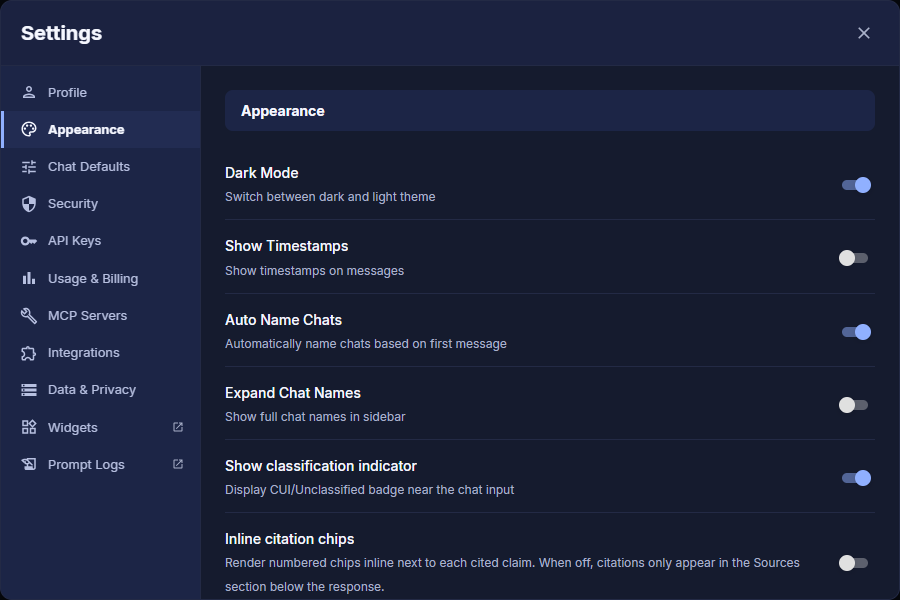Click 'Display CUI/Unclassified badge' description
This screenshot has width=900, height=600.
pyautogui.click(x=370, y=490)
